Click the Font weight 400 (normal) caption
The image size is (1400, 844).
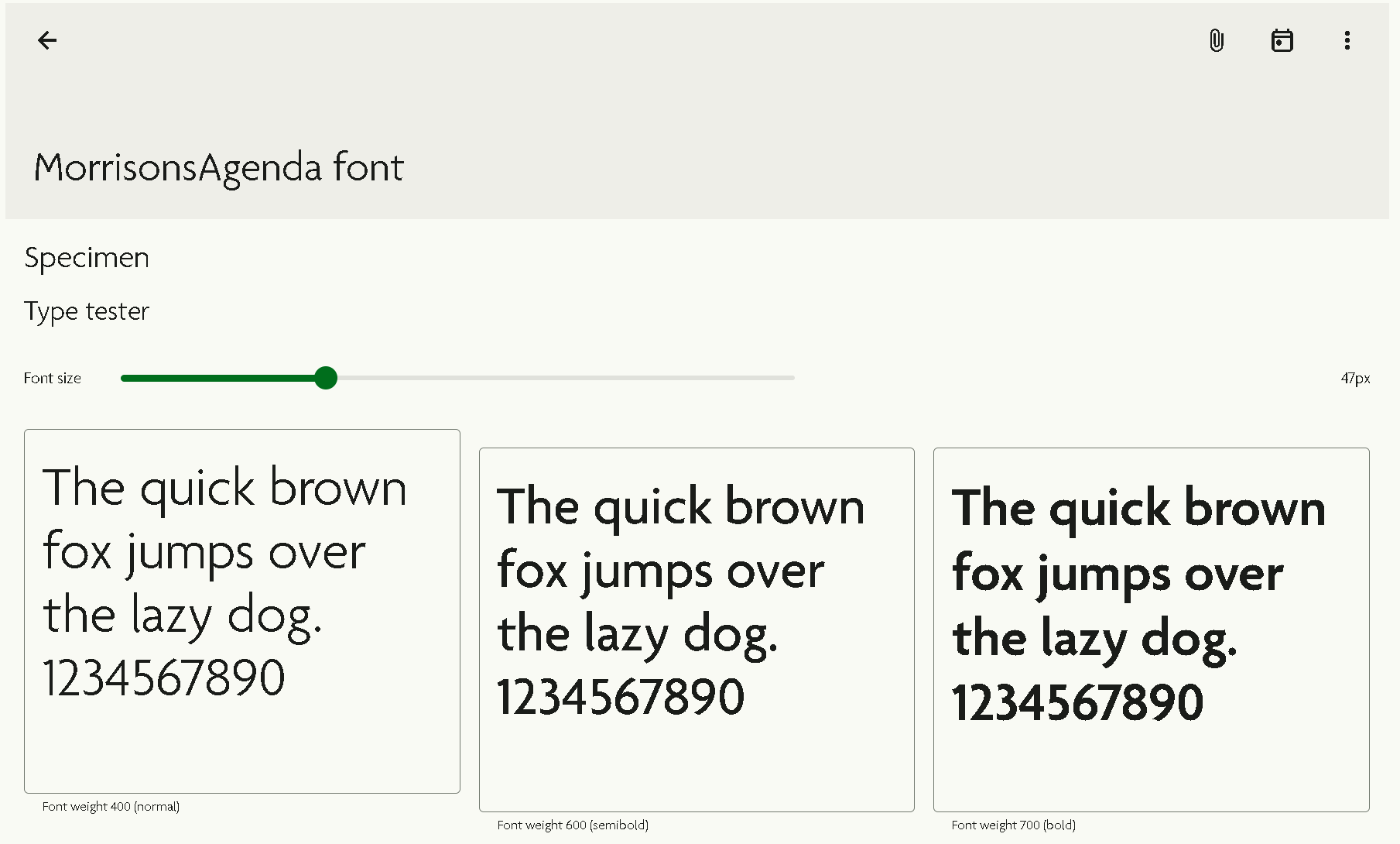[x=111, y=807]
